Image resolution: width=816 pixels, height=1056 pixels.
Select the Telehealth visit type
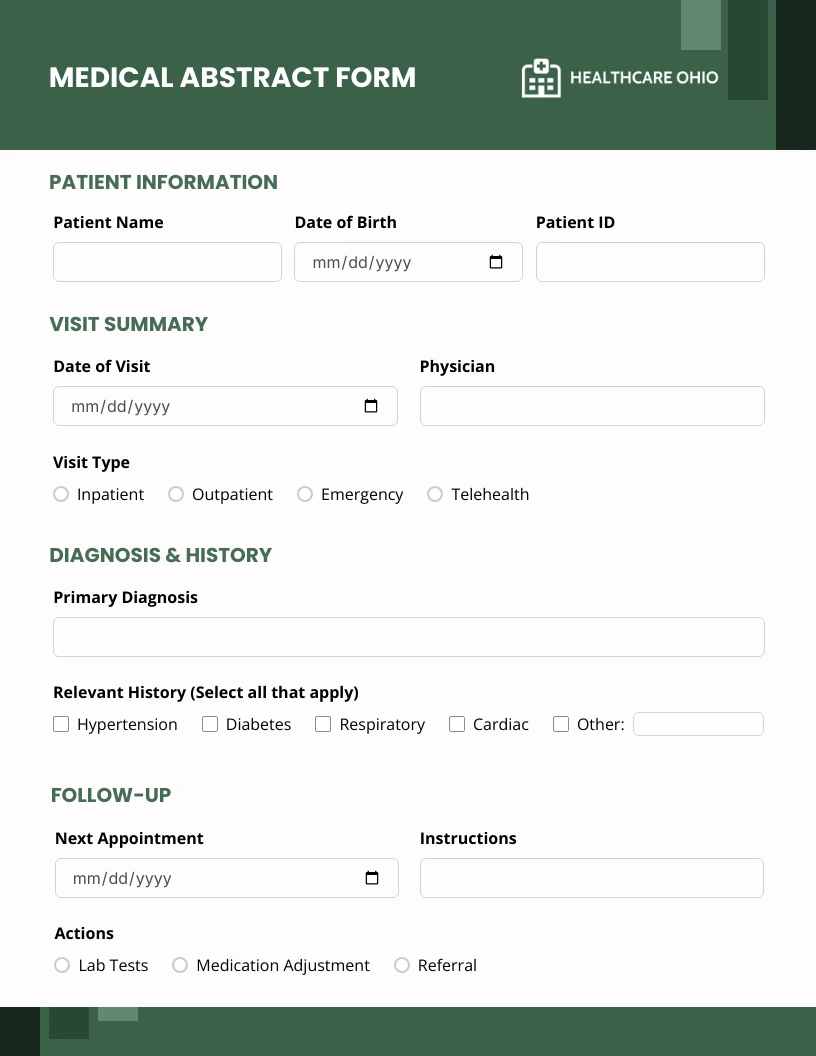point(435,494)
